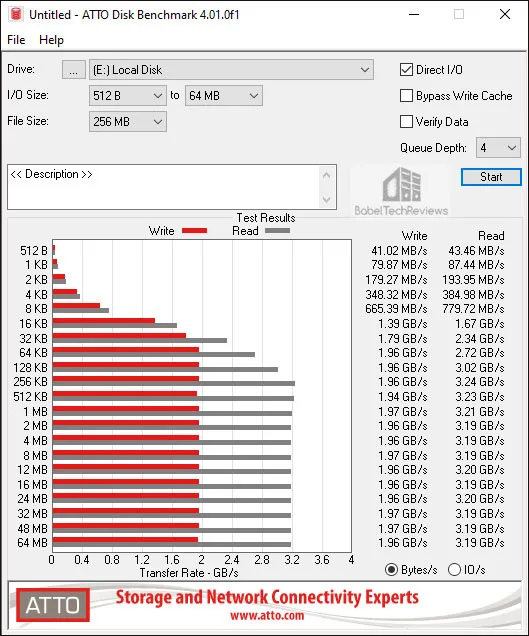Click the 2.34 GB/s read value
This screenshot has width=529, height=636.
(480, 338)
